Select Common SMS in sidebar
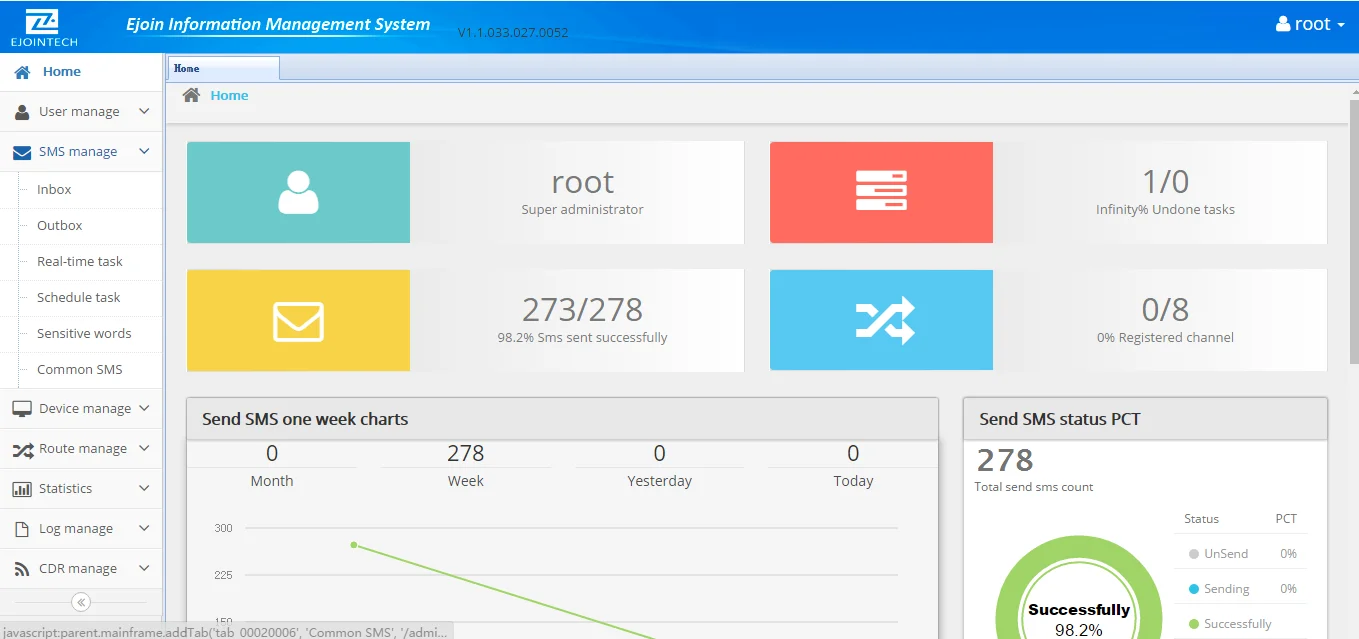 [79, 370]
